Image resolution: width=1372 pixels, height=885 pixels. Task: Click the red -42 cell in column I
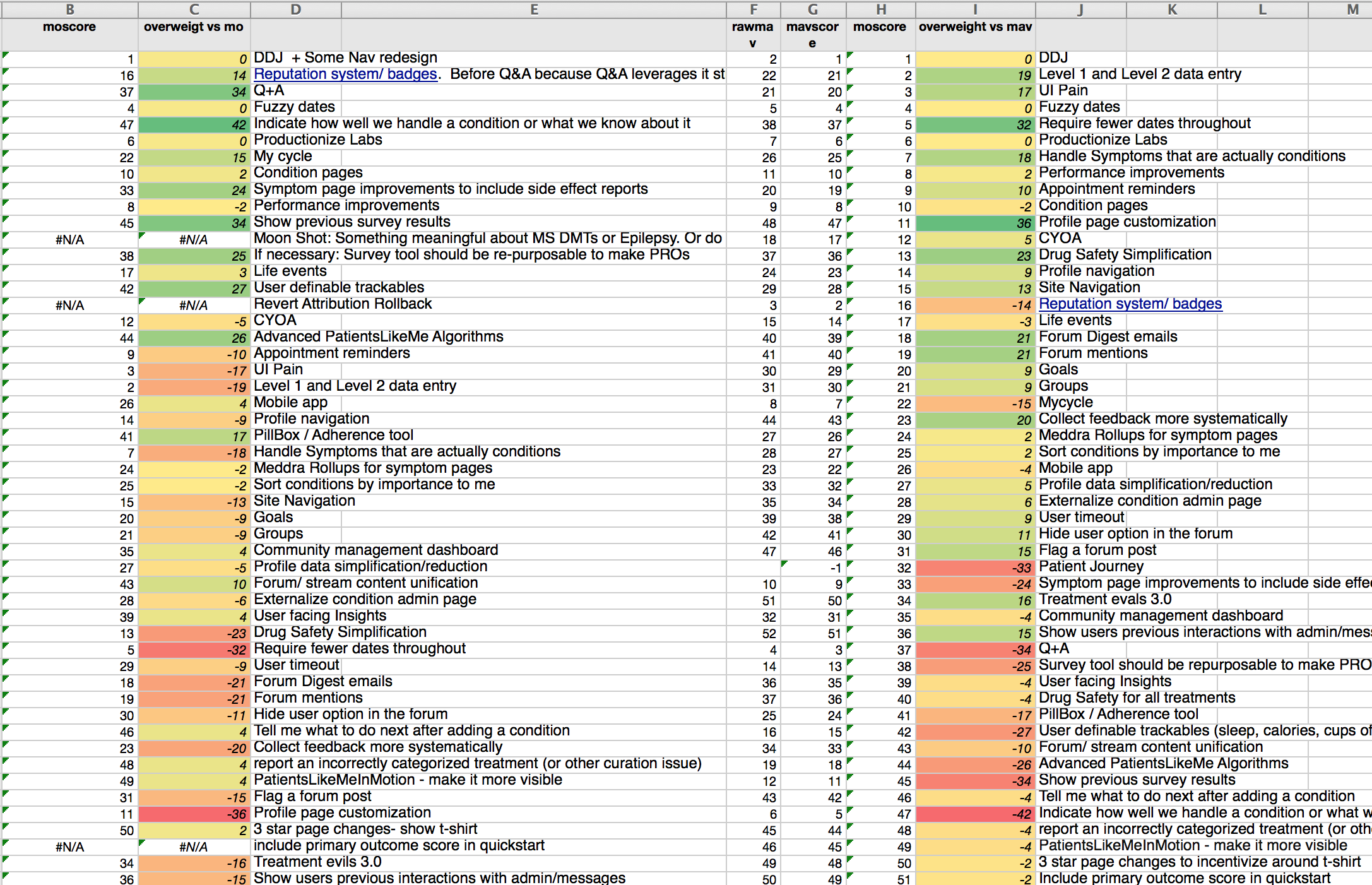pyautogui.click(x=975, y=812)
